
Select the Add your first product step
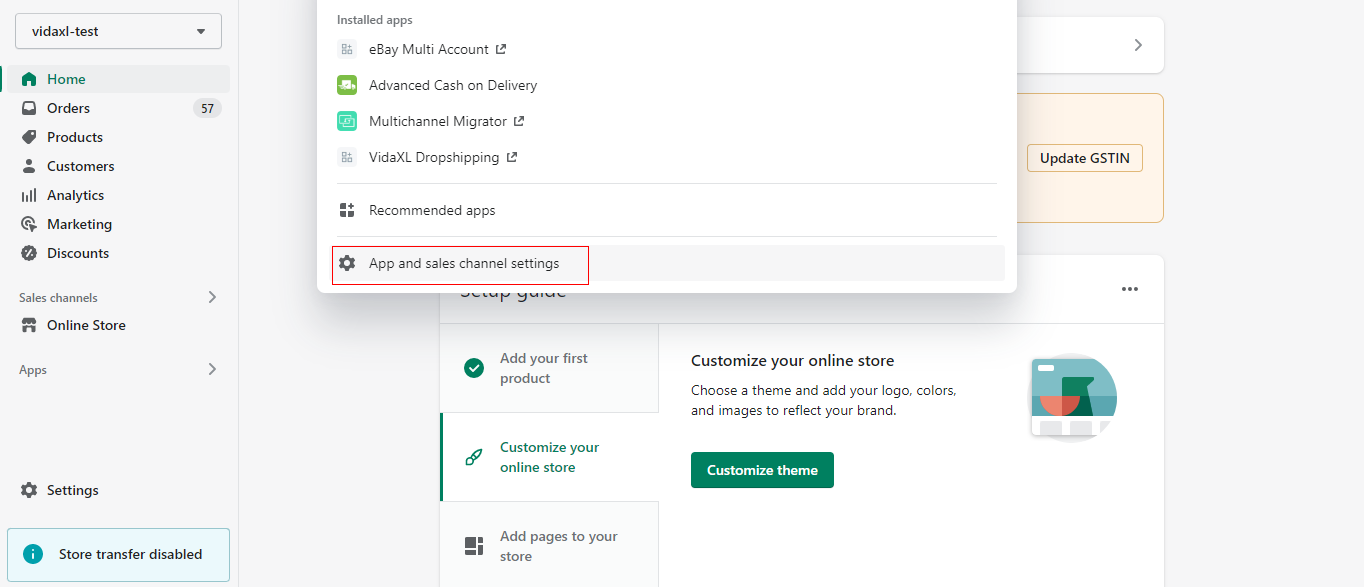click(549, 368)
